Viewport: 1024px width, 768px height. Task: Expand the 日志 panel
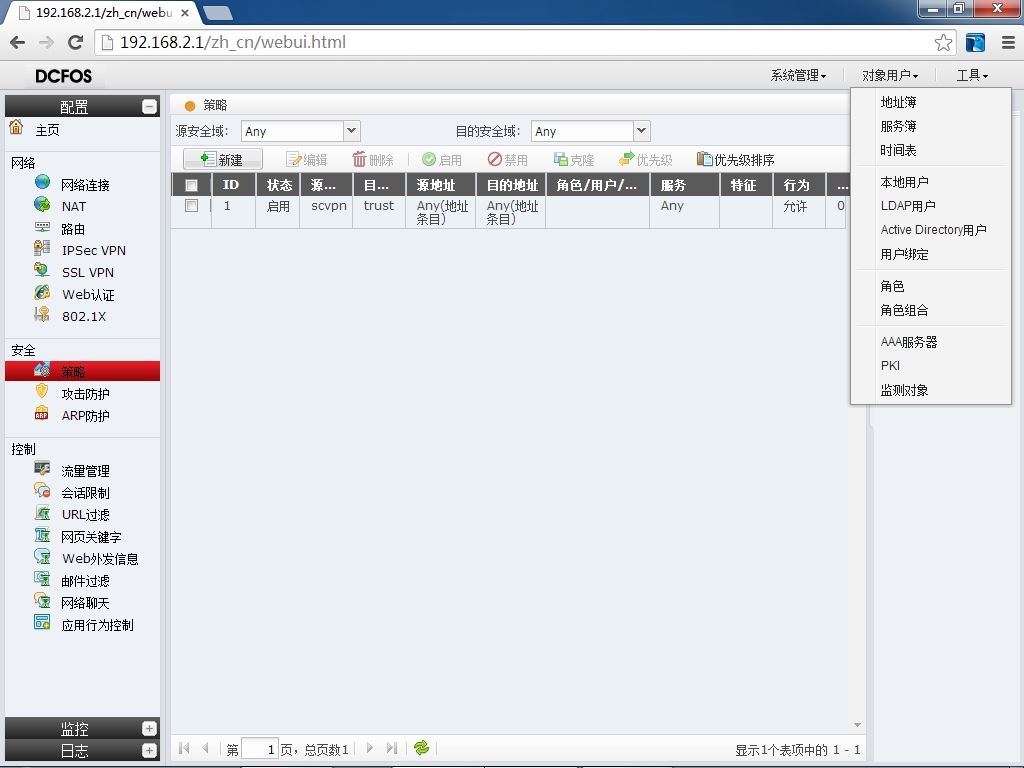coord(149,750)
